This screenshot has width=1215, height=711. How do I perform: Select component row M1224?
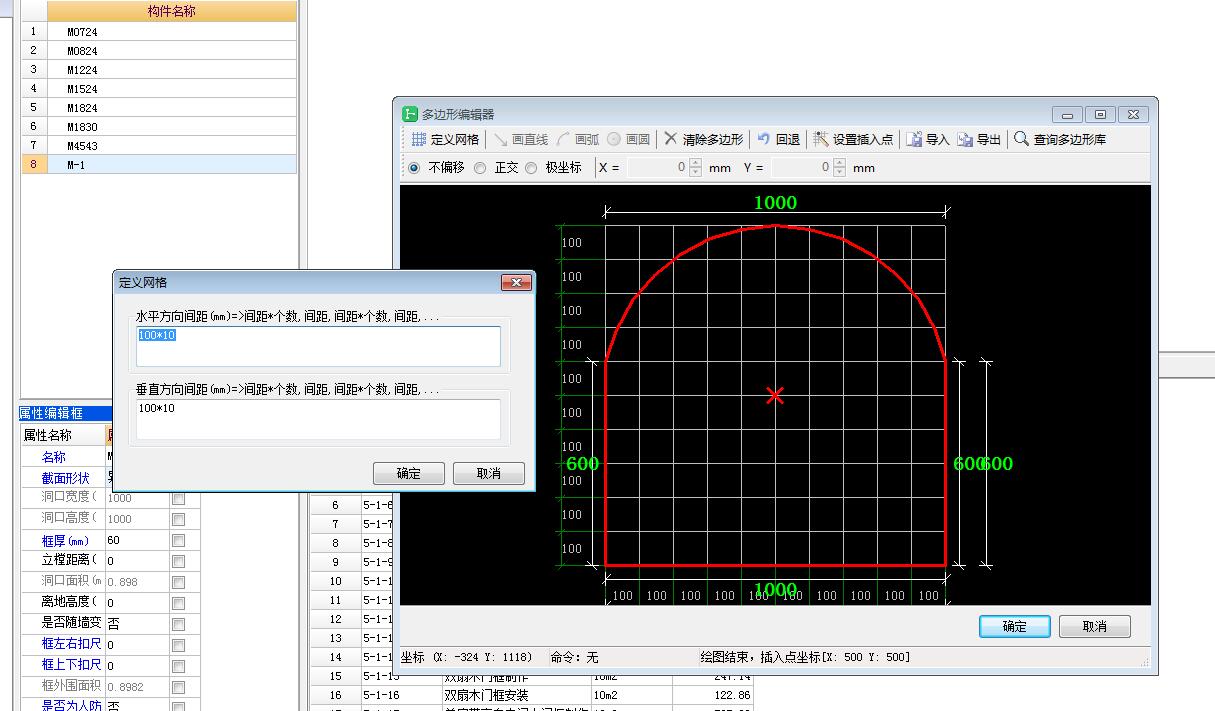pyautogui.click(x=160, y=70)
